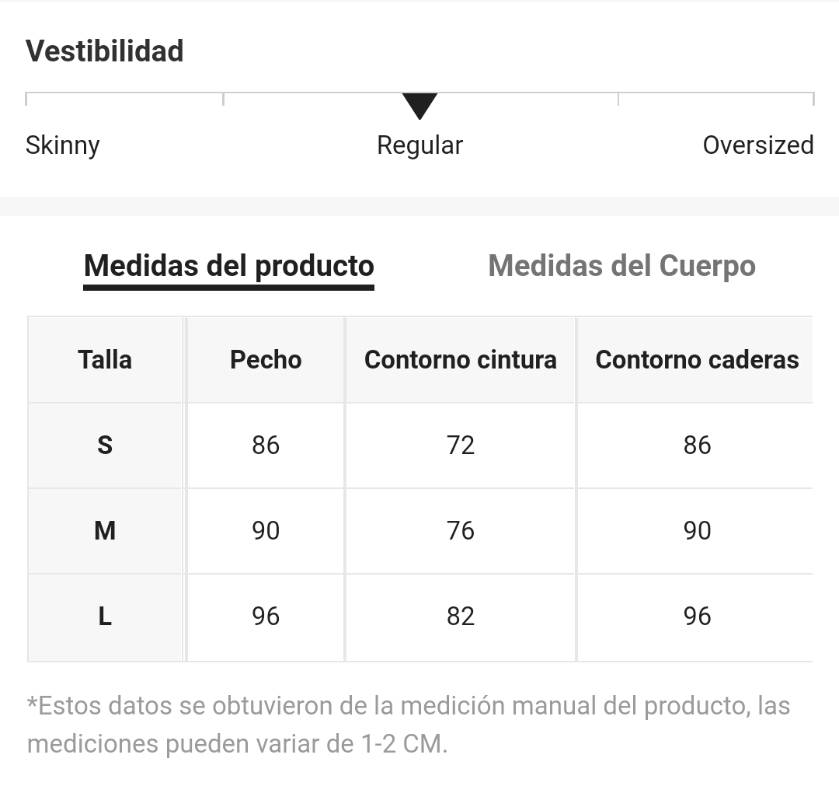
Task: Click the waist value 82 for L
Action: pos(461,617)
